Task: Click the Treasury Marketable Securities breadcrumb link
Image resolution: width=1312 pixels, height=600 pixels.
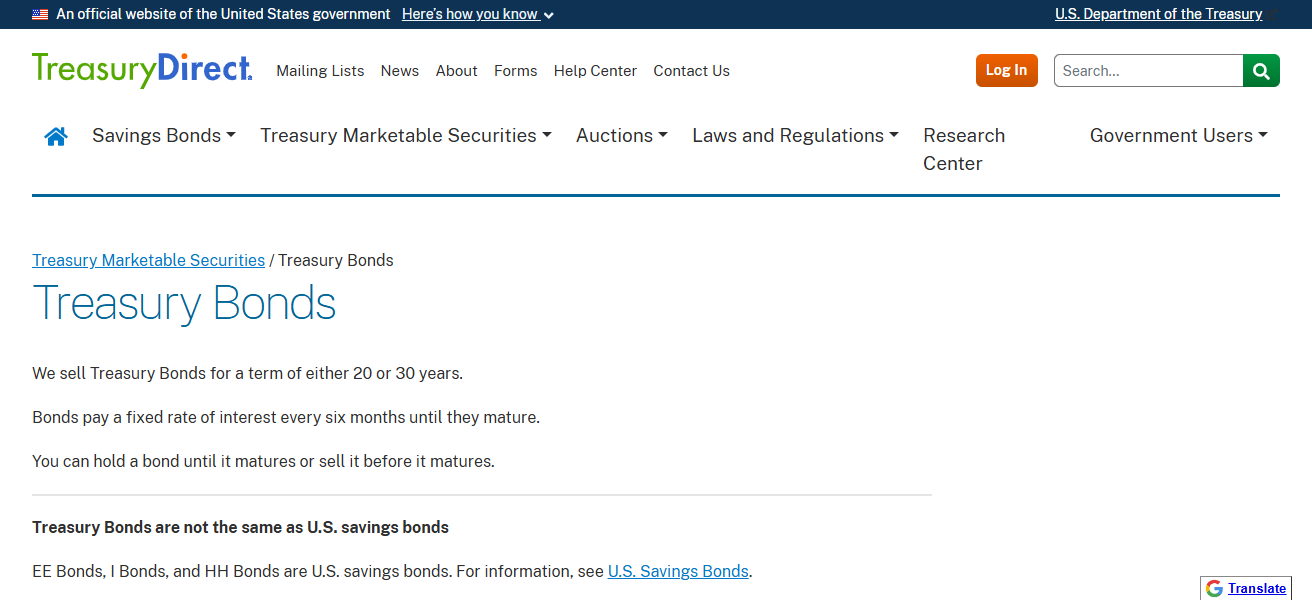Action: pyautogui.click(x=148, y=260)
